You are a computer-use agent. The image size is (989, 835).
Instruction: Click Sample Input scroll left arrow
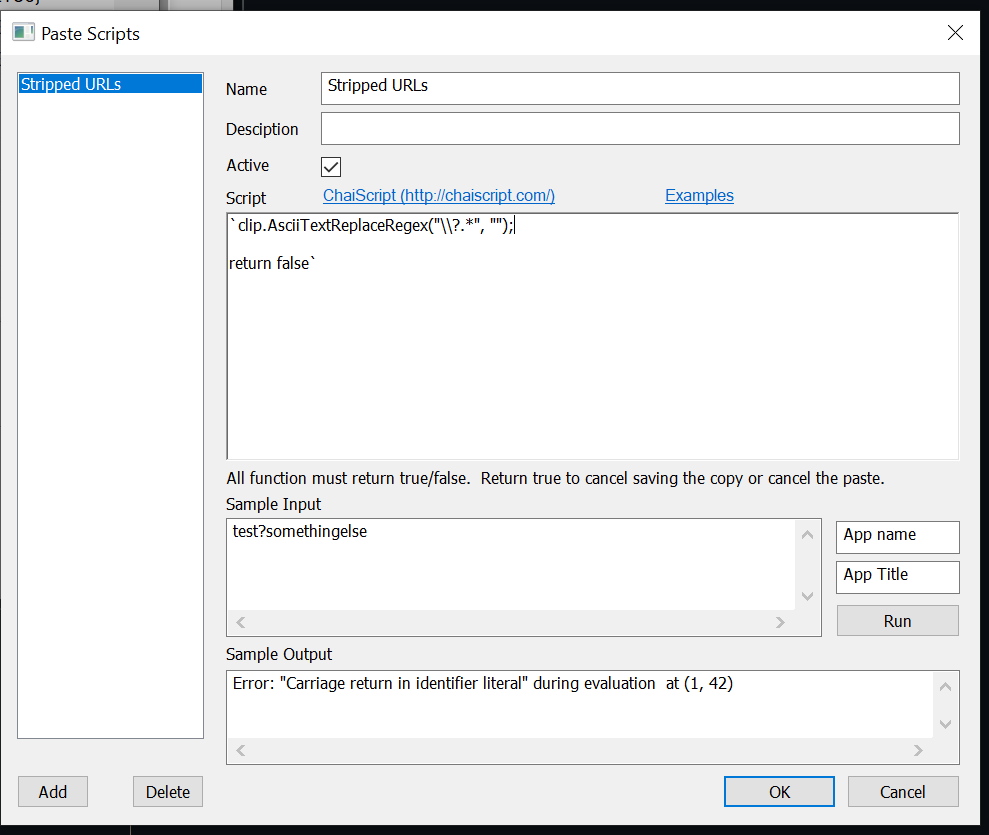(x=241, y=622)
